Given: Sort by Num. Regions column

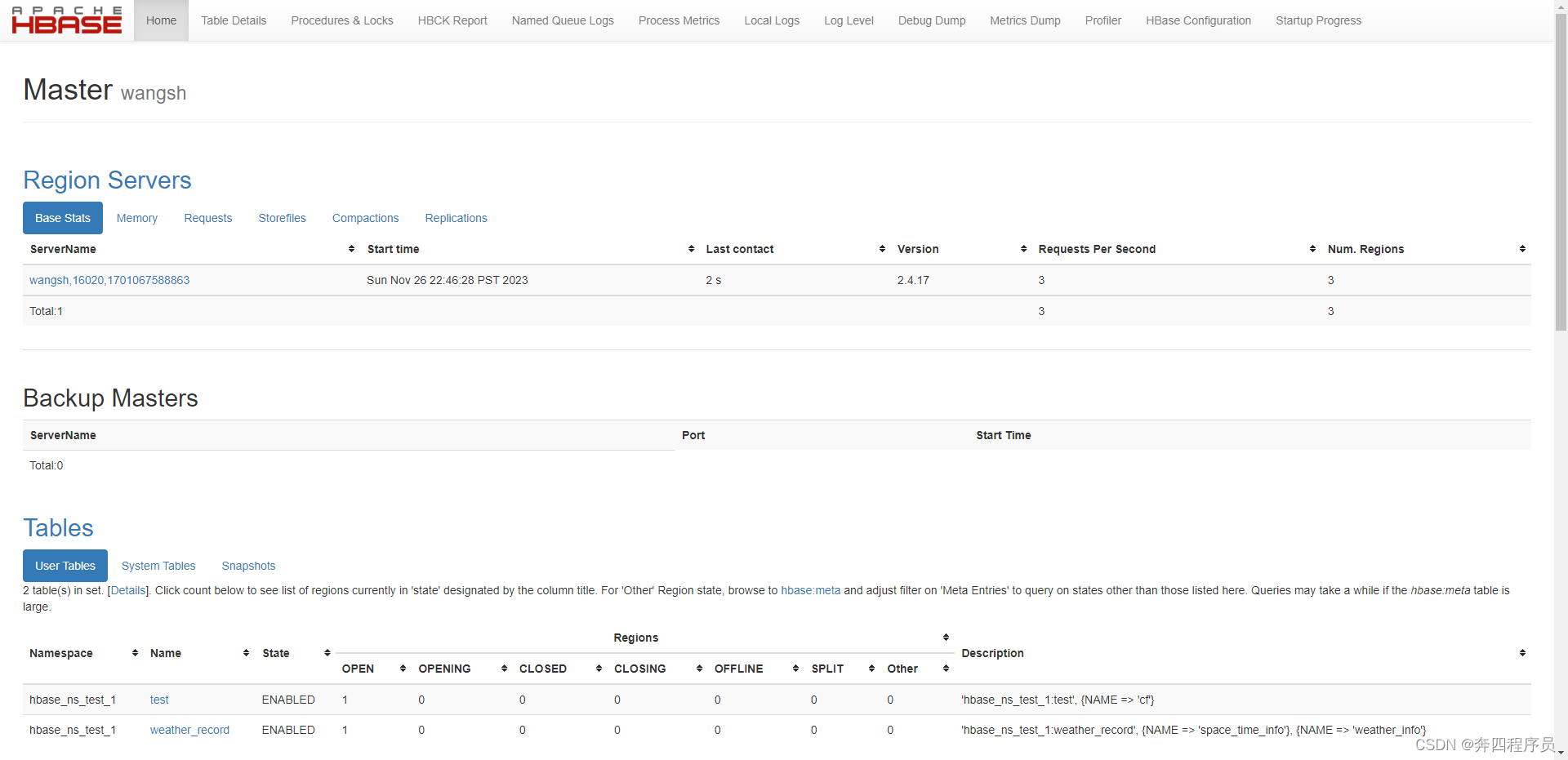Looking at the screenshot, I should pos(1522,249).
